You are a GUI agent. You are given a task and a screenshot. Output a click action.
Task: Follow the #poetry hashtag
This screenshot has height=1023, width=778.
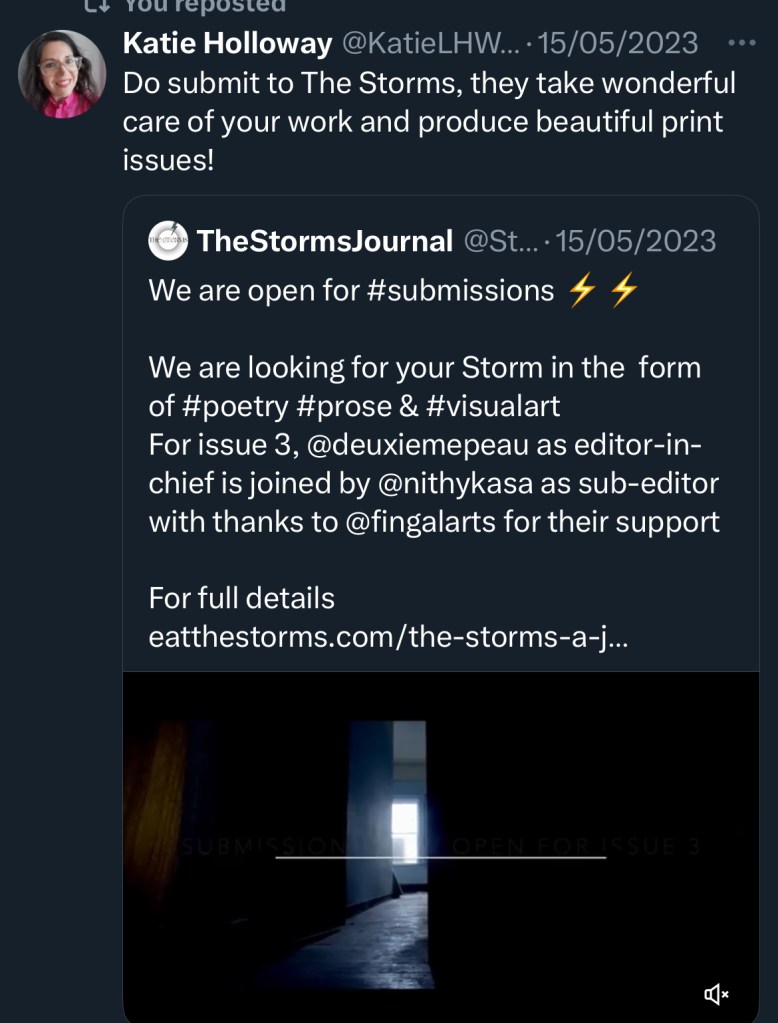240,406
